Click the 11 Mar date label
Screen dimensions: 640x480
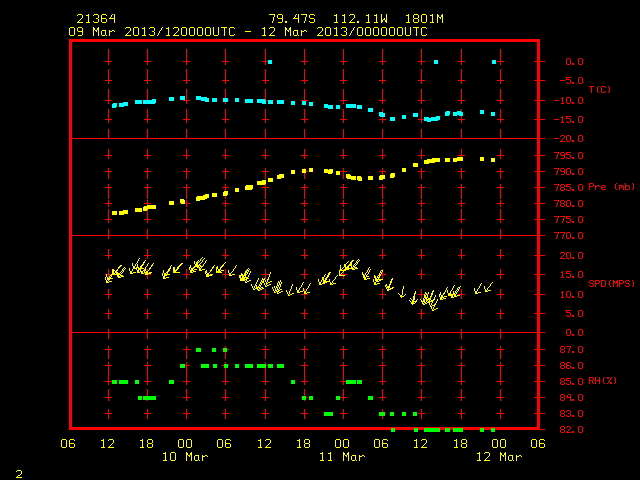342,457
